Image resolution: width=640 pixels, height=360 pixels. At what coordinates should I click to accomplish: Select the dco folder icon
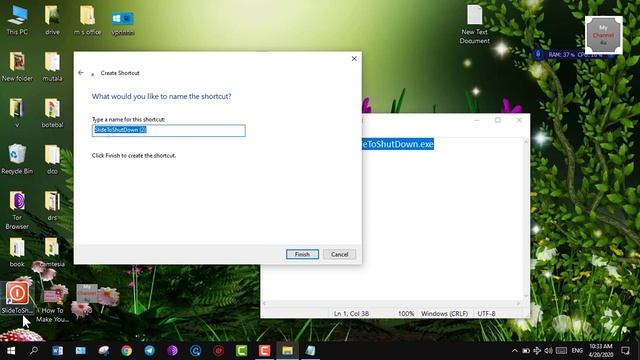52,160
